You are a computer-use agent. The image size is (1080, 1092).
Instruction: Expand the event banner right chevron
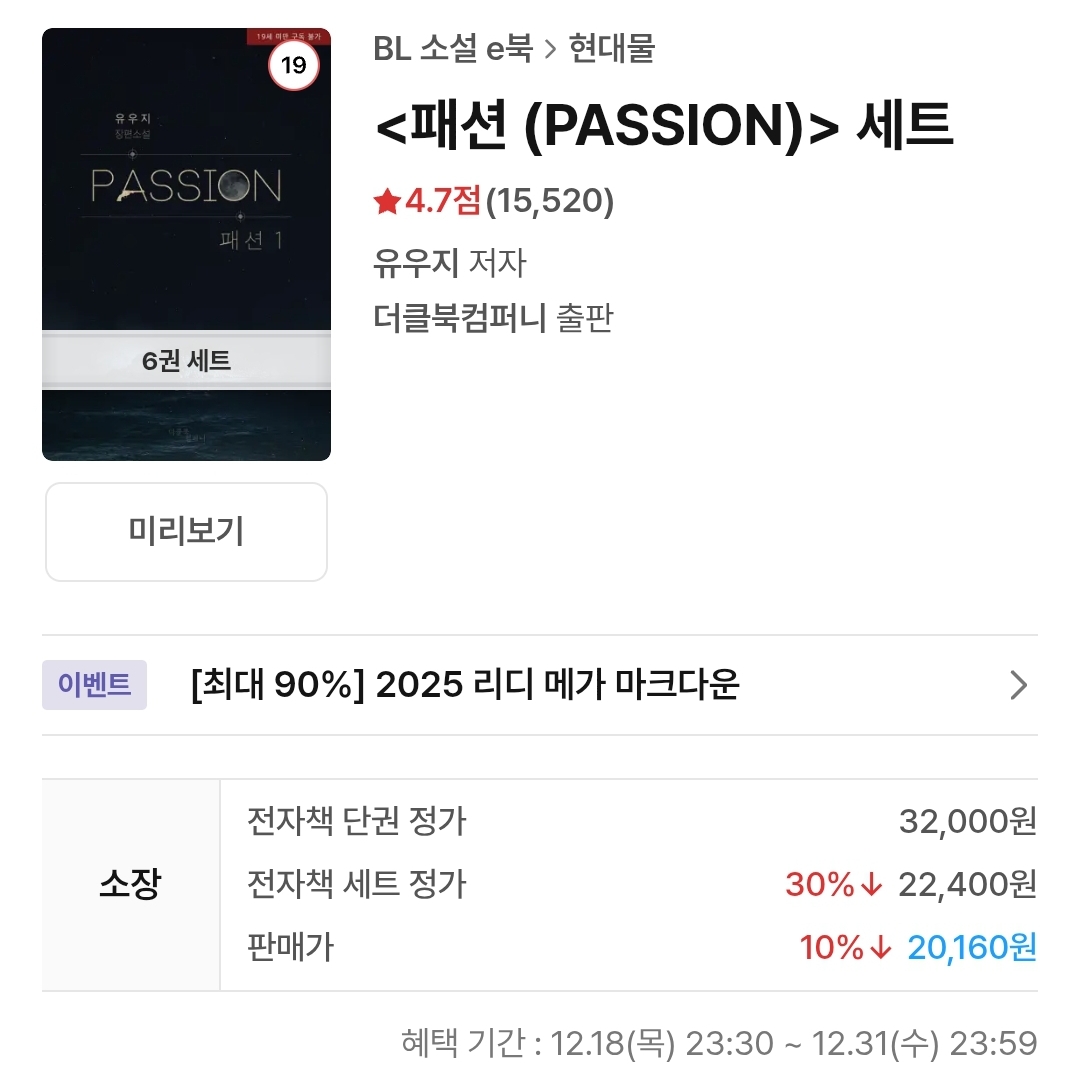(x=1018, y=685)
